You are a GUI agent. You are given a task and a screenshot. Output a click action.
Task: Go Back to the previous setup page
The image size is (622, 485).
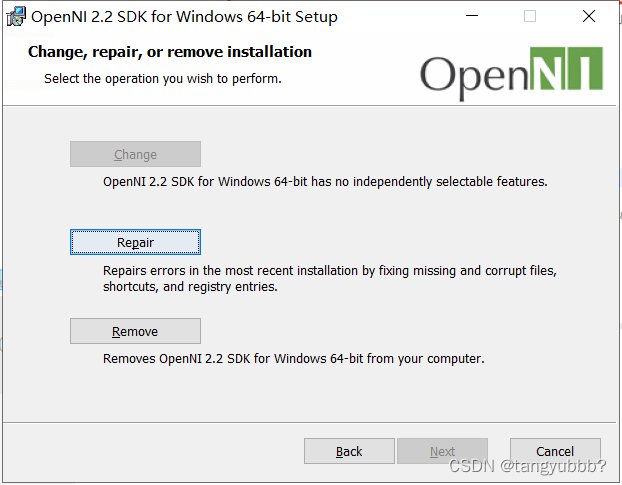tap(349, 451)
